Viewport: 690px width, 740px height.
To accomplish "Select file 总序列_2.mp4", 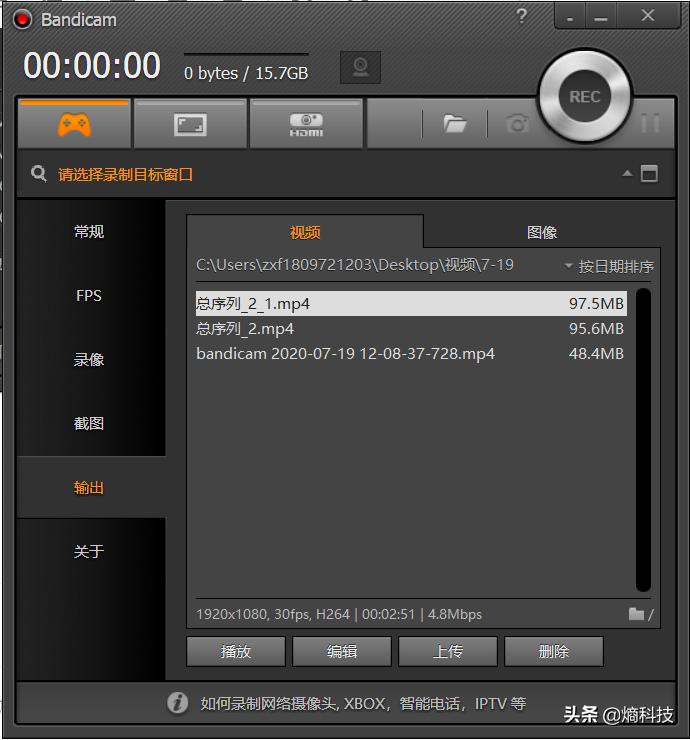I will pos(411,328).
